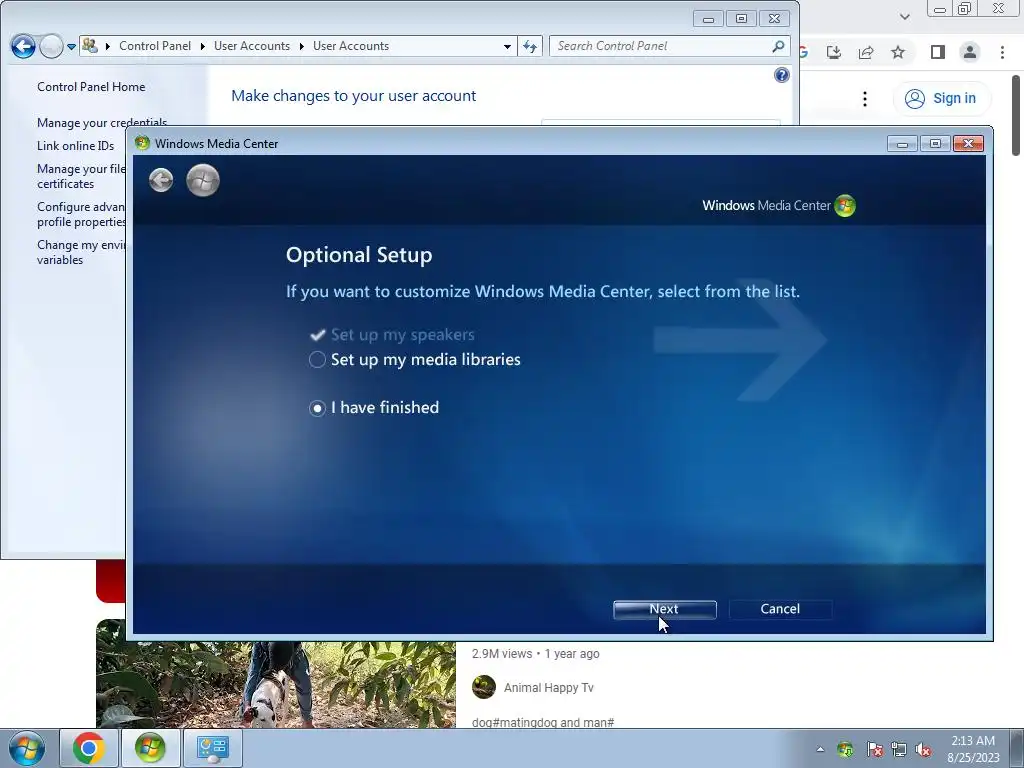Click Chrome install or download page icon
Image resolution: width=1024 pixels, height=768 pixels.
pos(834,52)
